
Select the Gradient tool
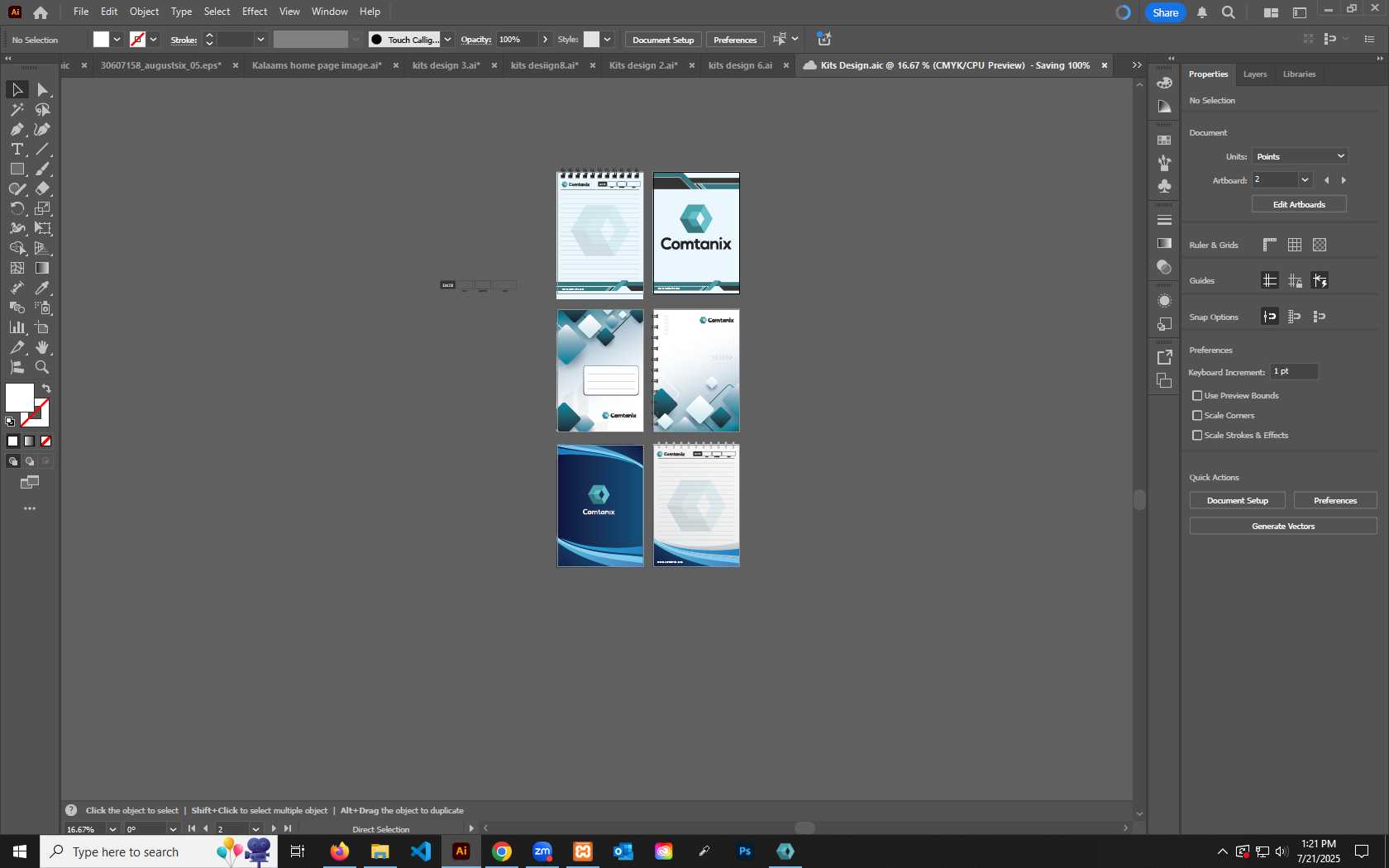(x=42, y=268)
